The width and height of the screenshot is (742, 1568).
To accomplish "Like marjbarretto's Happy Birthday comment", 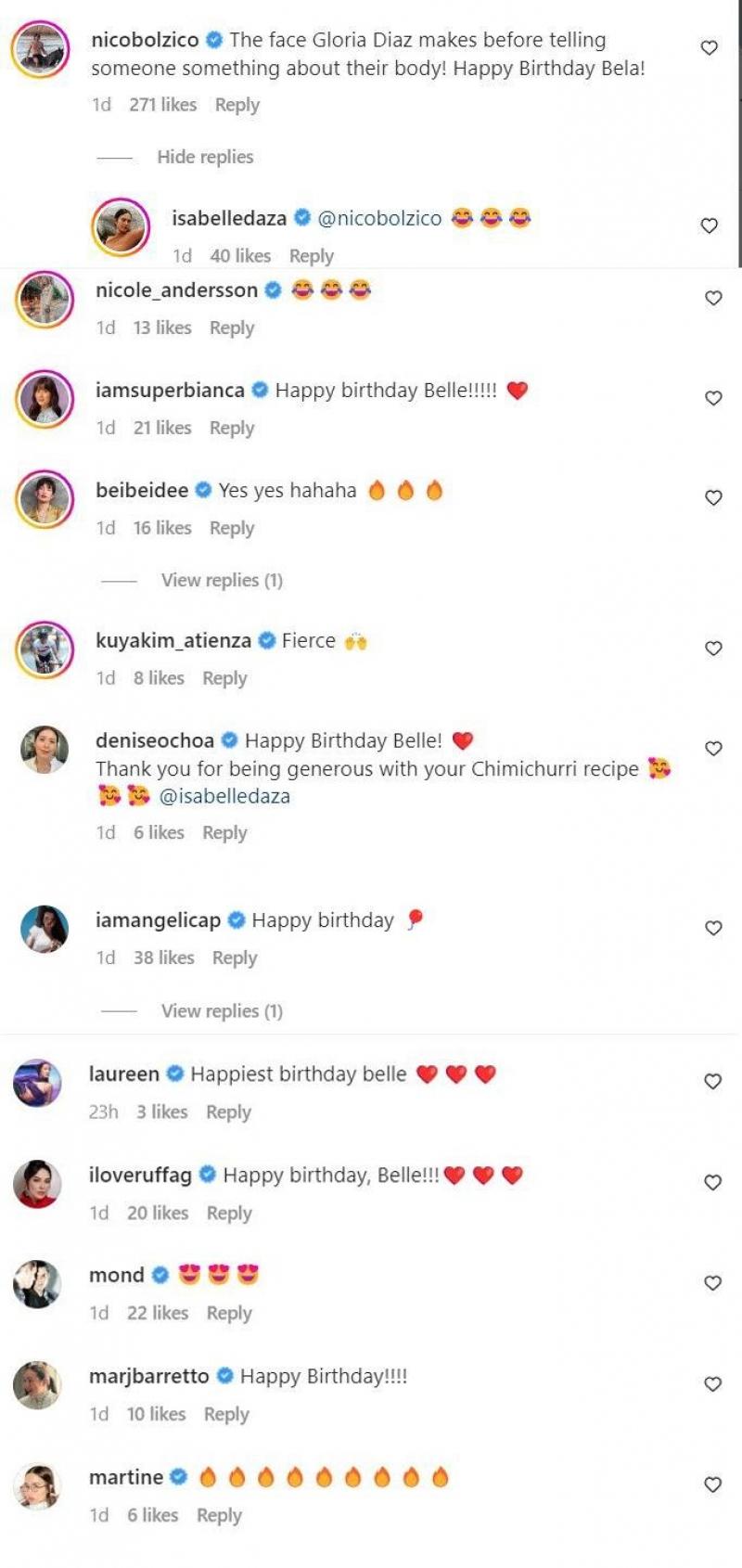I will 713,1384.
